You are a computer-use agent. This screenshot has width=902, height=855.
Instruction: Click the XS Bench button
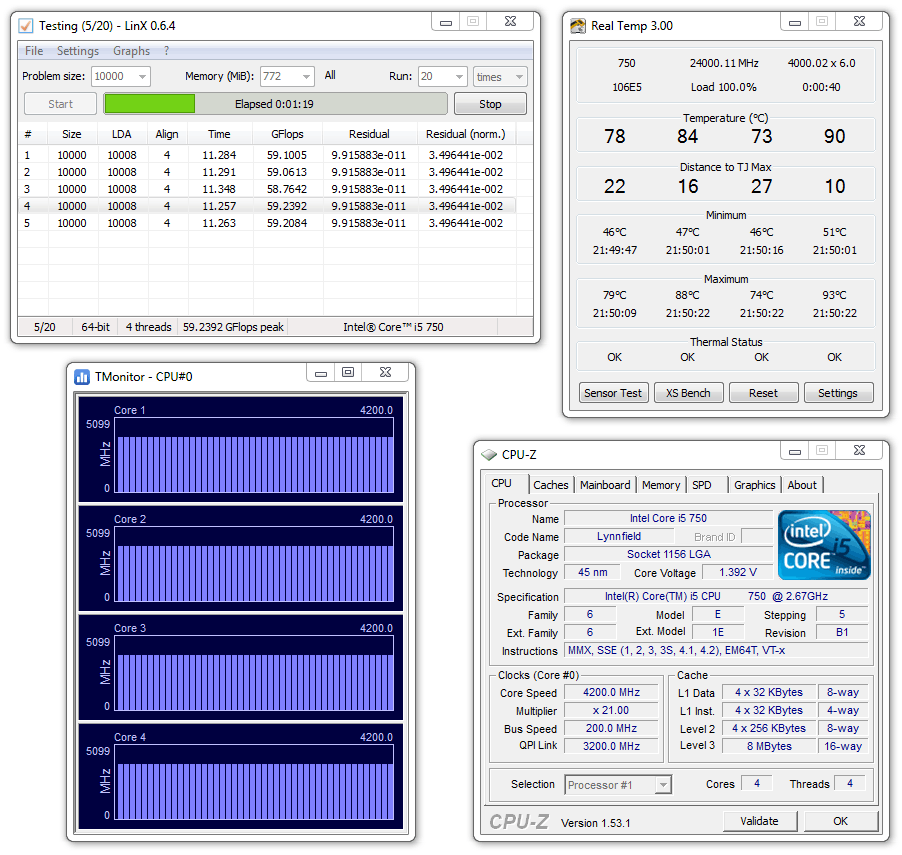click(688, 393)
